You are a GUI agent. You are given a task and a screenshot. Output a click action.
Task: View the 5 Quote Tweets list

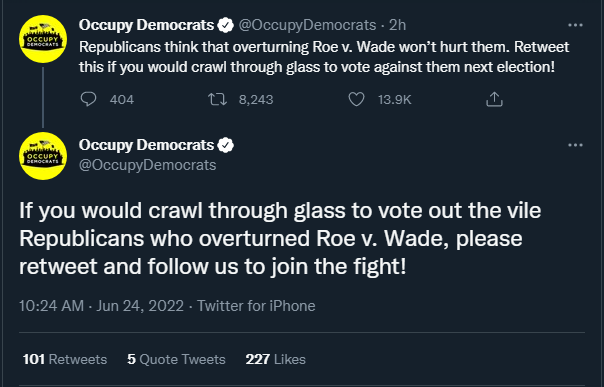point(176,359)
